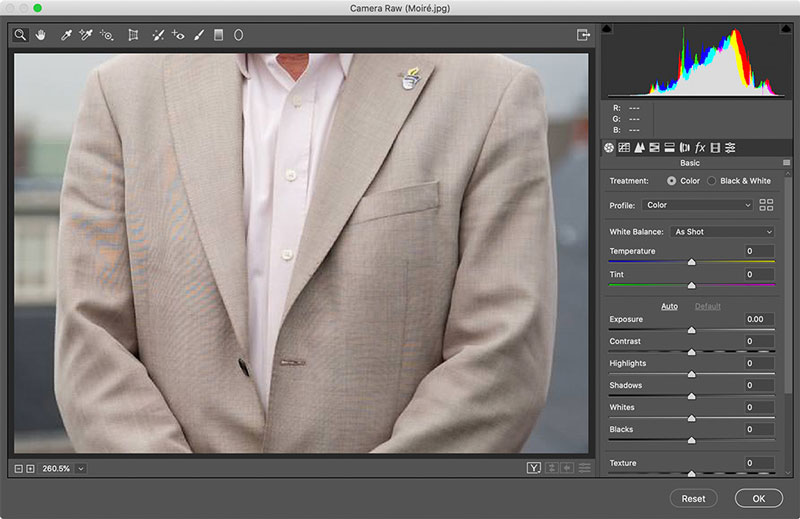Open the zoom level dropdown
The width and height of the screenshot is (800, 519).
click(x=80, y=468)
